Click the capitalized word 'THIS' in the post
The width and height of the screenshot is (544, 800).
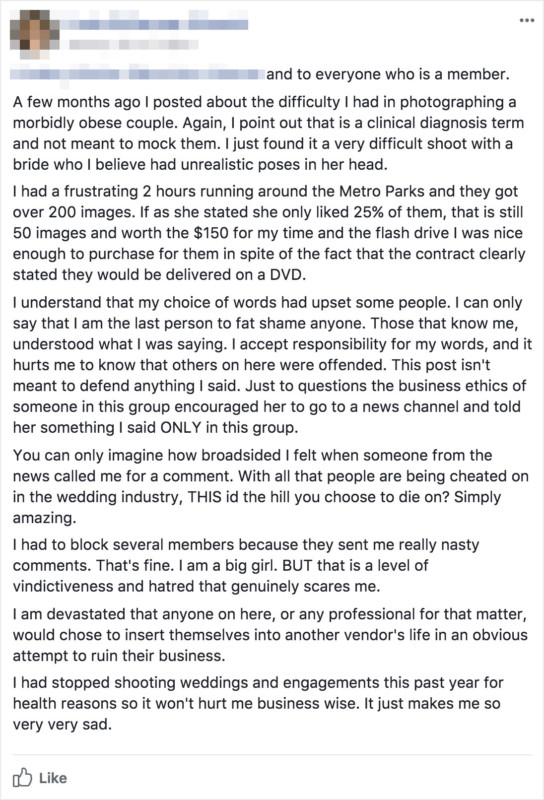[205, 497]
